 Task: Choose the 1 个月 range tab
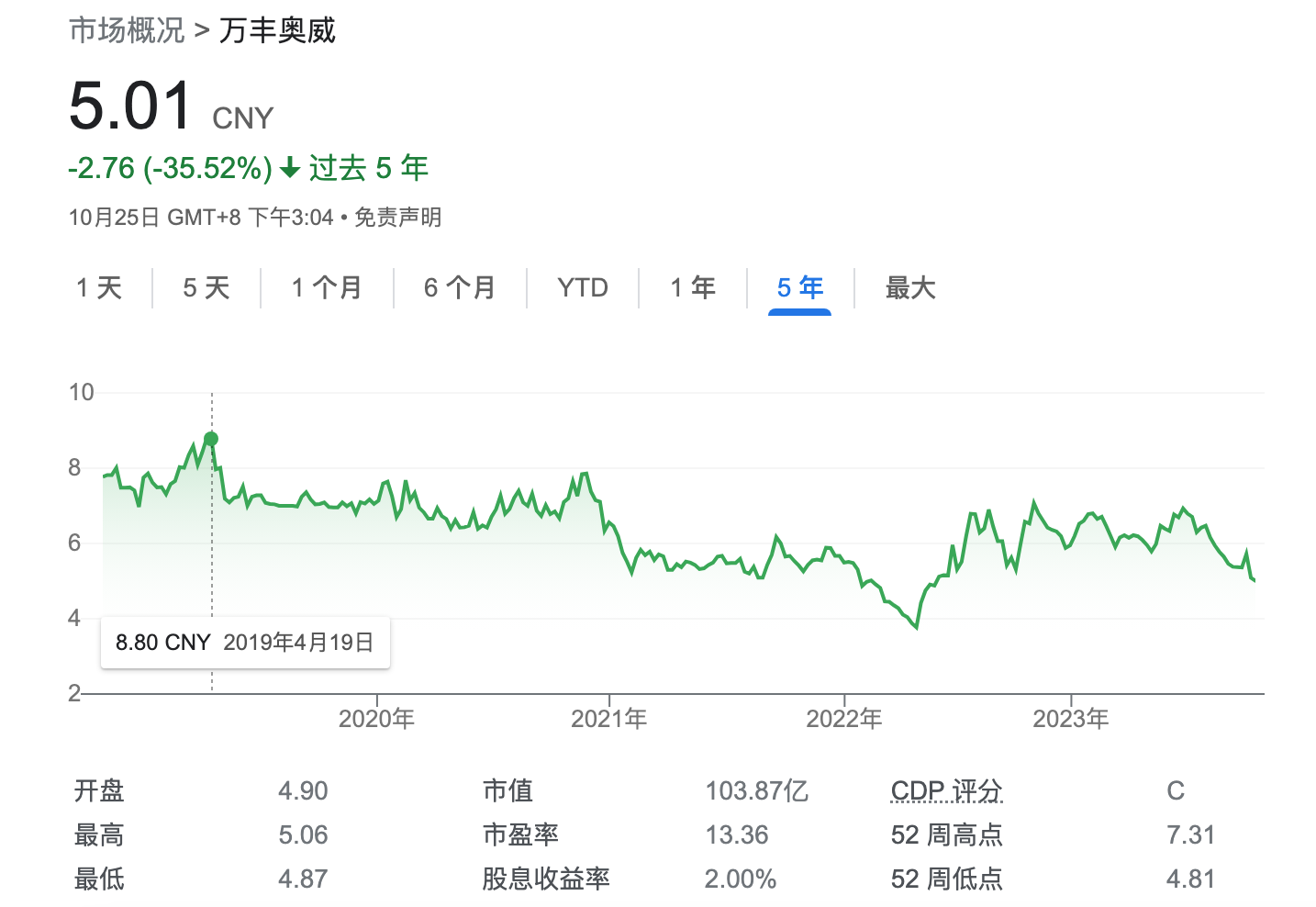(327, 288)
